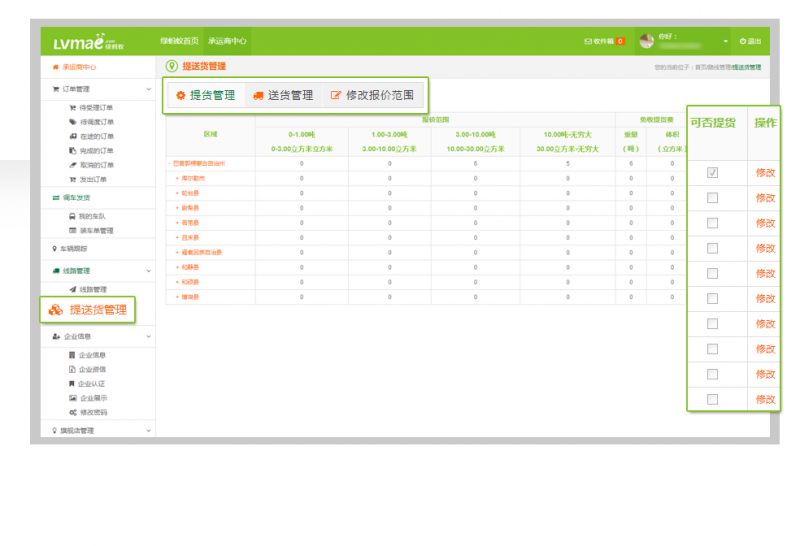Click the file icon for 企业资信

72,369
